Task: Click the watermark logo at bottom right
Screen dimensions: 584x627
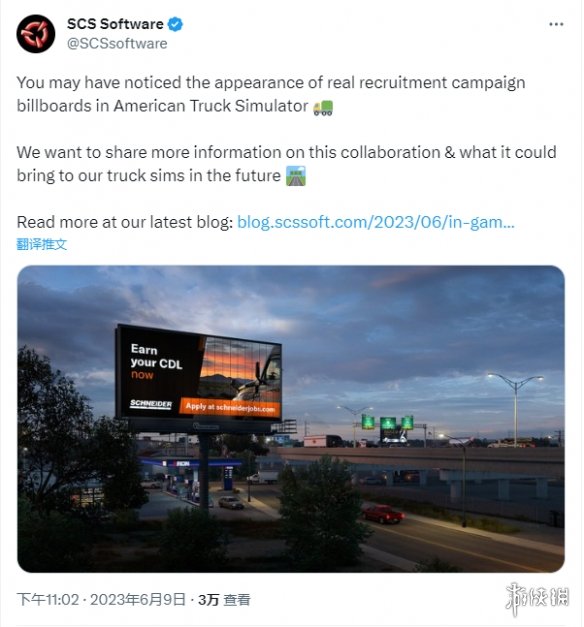Action: (537, 598)
